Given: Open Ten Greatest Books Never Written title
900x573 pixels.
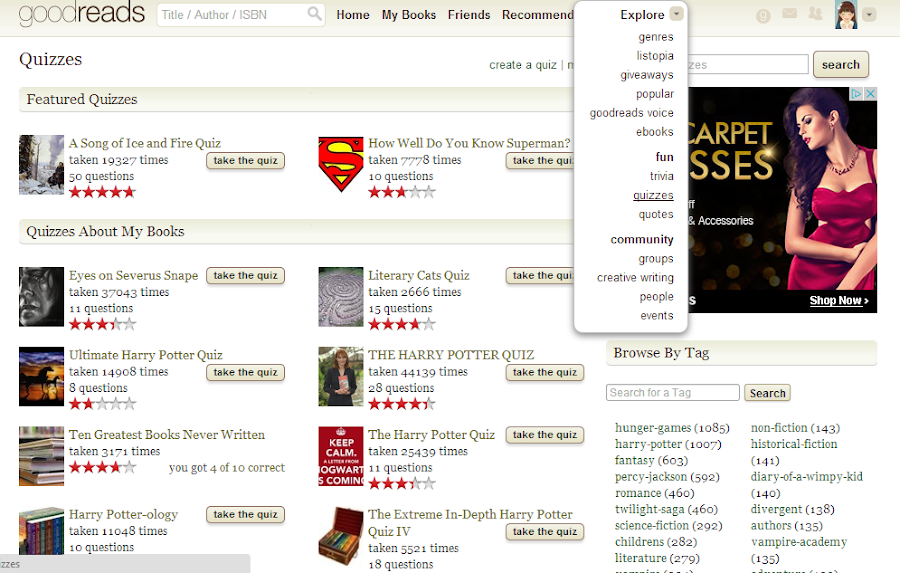Looking at the screenshot, I should 167,435.
